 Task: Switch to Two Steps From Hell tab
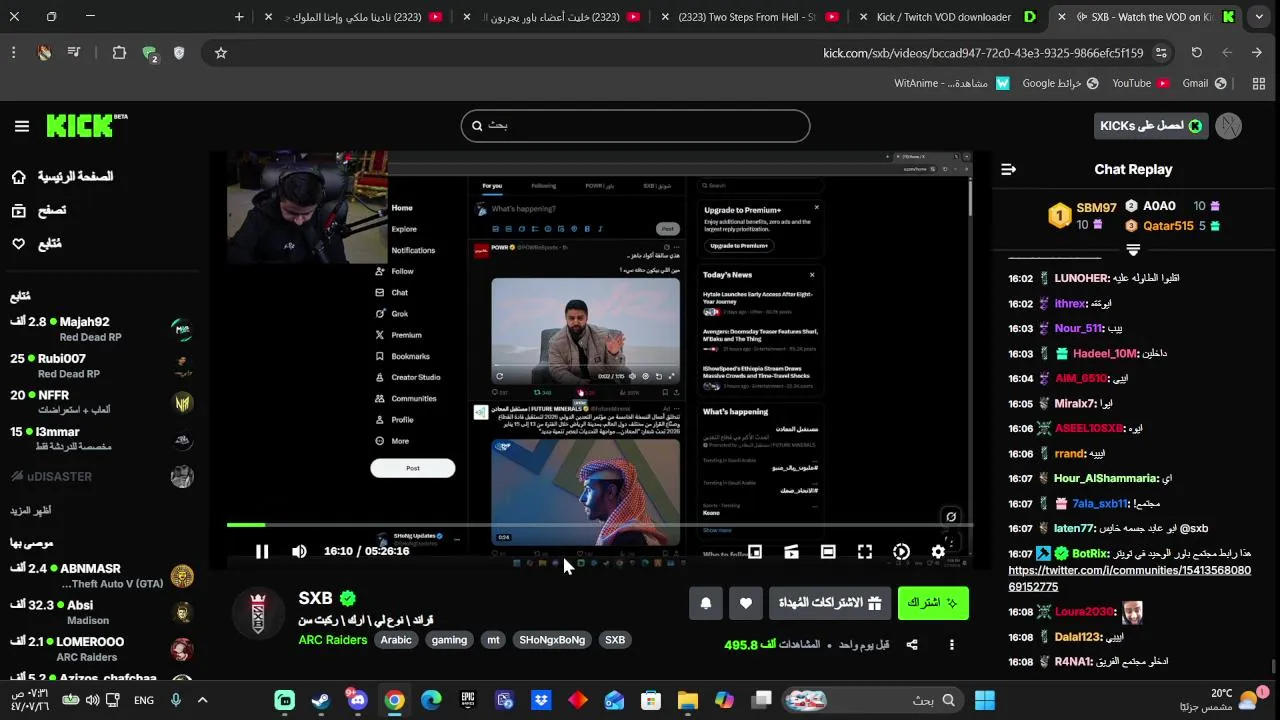[x=748, y=17]
